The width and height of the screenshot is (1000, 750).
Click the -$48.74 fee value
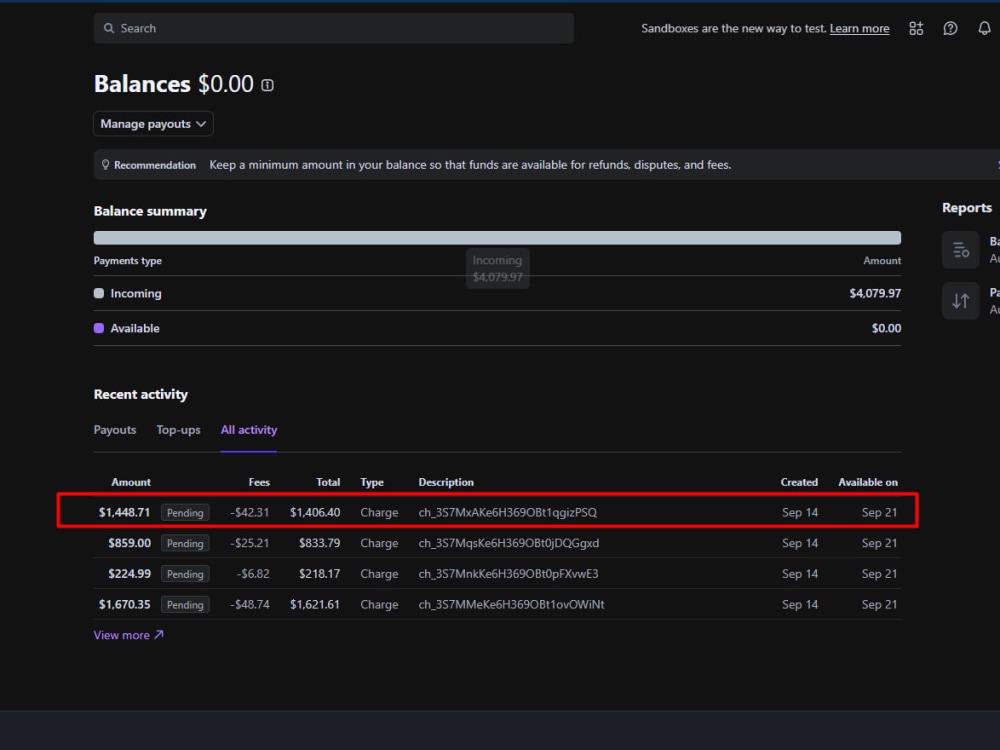249,605
